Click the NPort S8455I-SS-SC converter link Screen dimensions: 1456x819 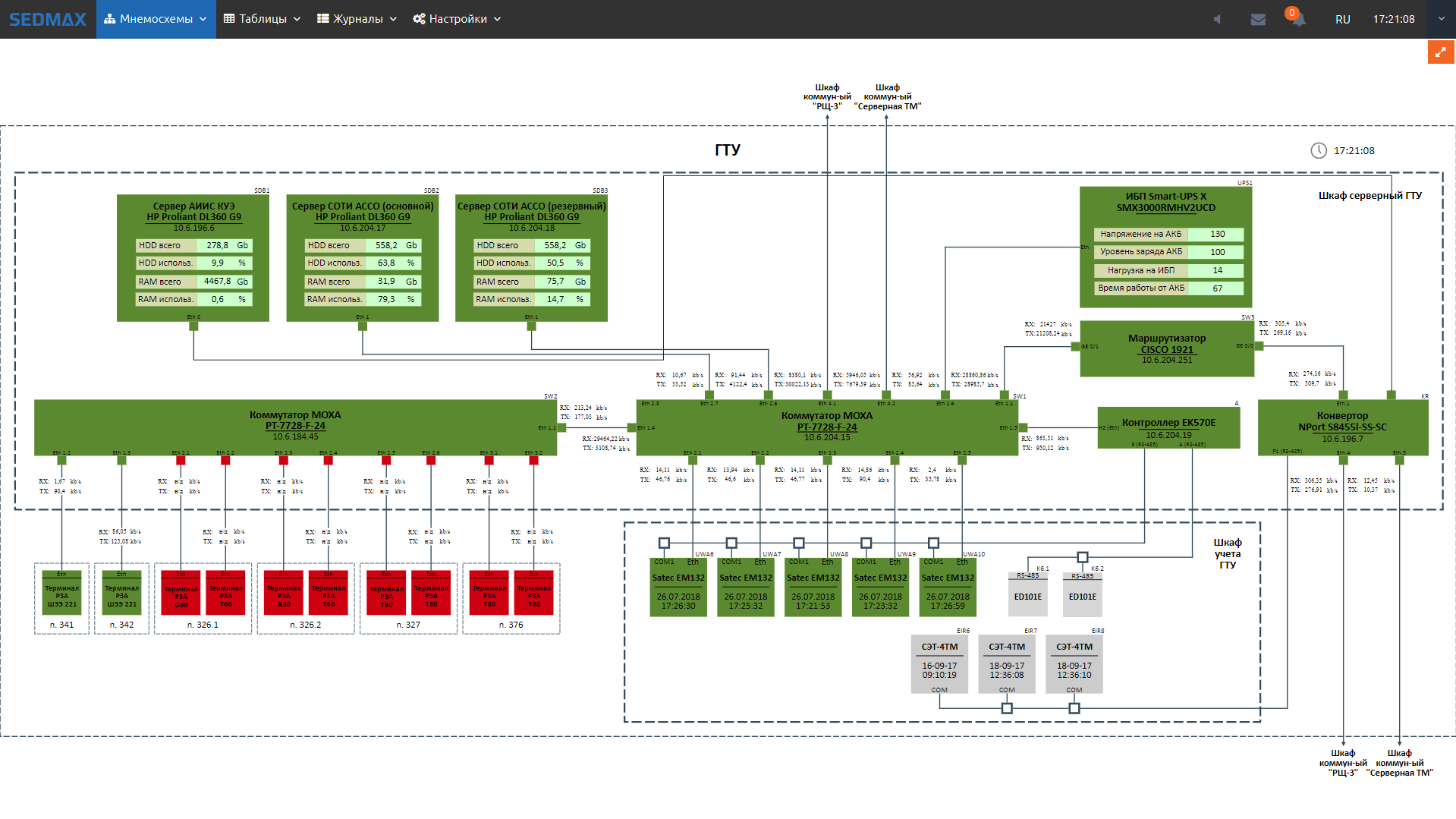(1342, 427)
